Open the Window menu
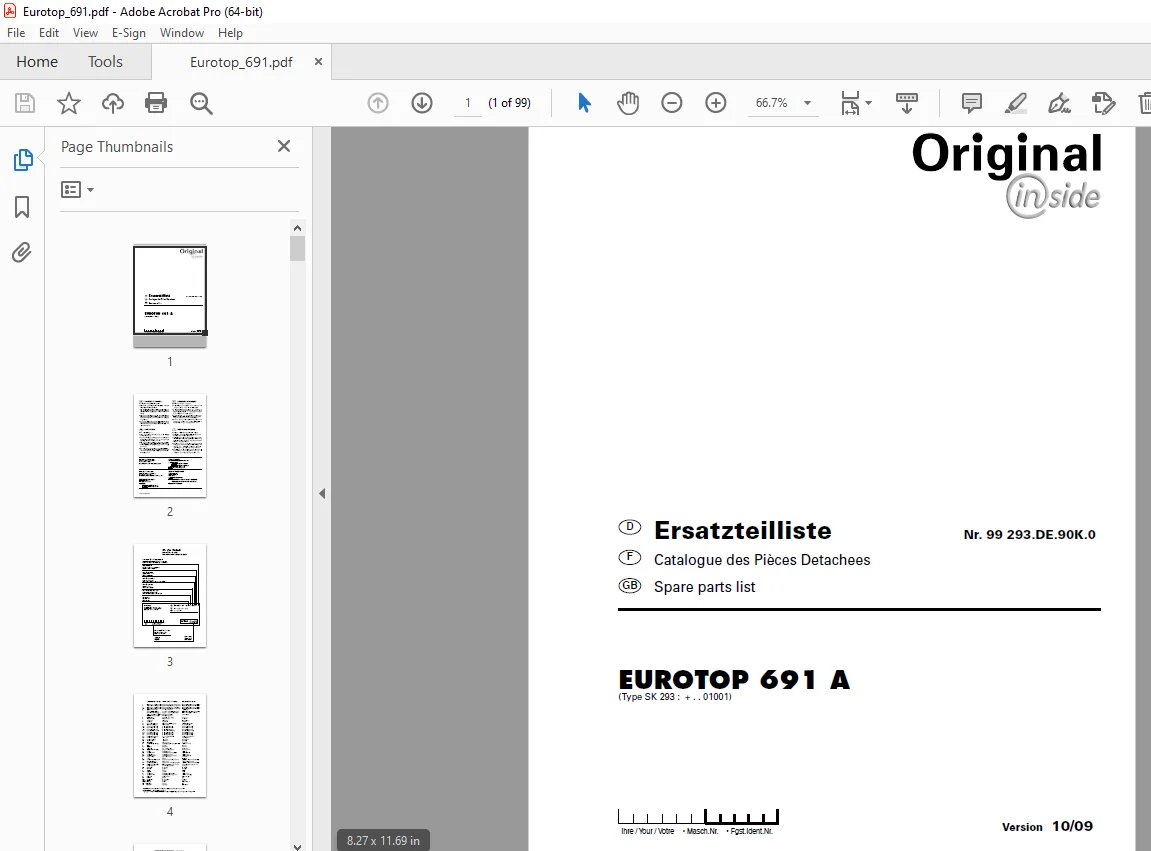 pyautogui.click(x=181, y=32)
